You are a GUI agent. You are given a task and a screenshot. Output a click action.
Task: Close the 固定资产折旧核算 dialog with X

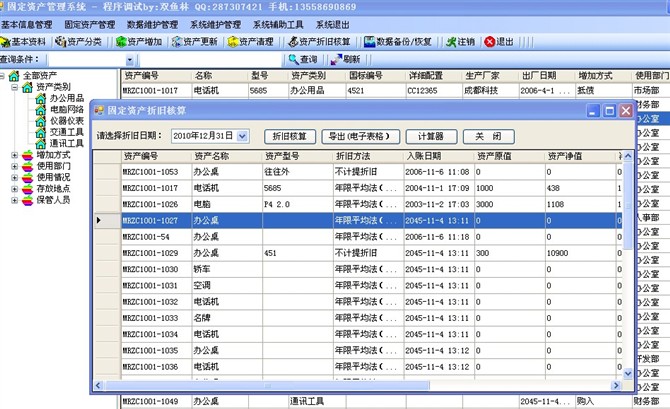click(x=626, y=111)
